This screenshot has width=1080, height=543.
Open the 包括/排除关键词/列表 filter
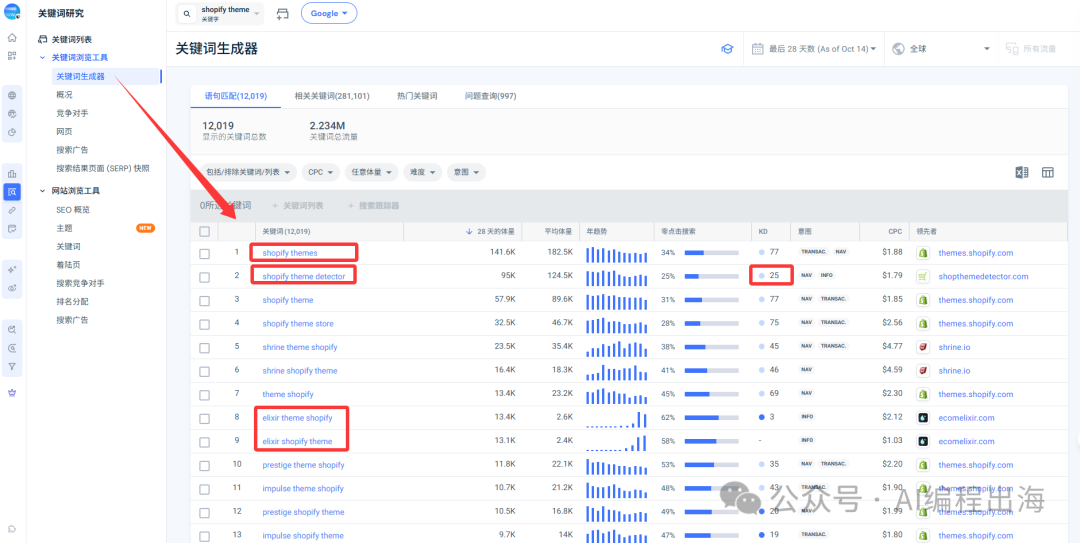(x=248, y=172)
